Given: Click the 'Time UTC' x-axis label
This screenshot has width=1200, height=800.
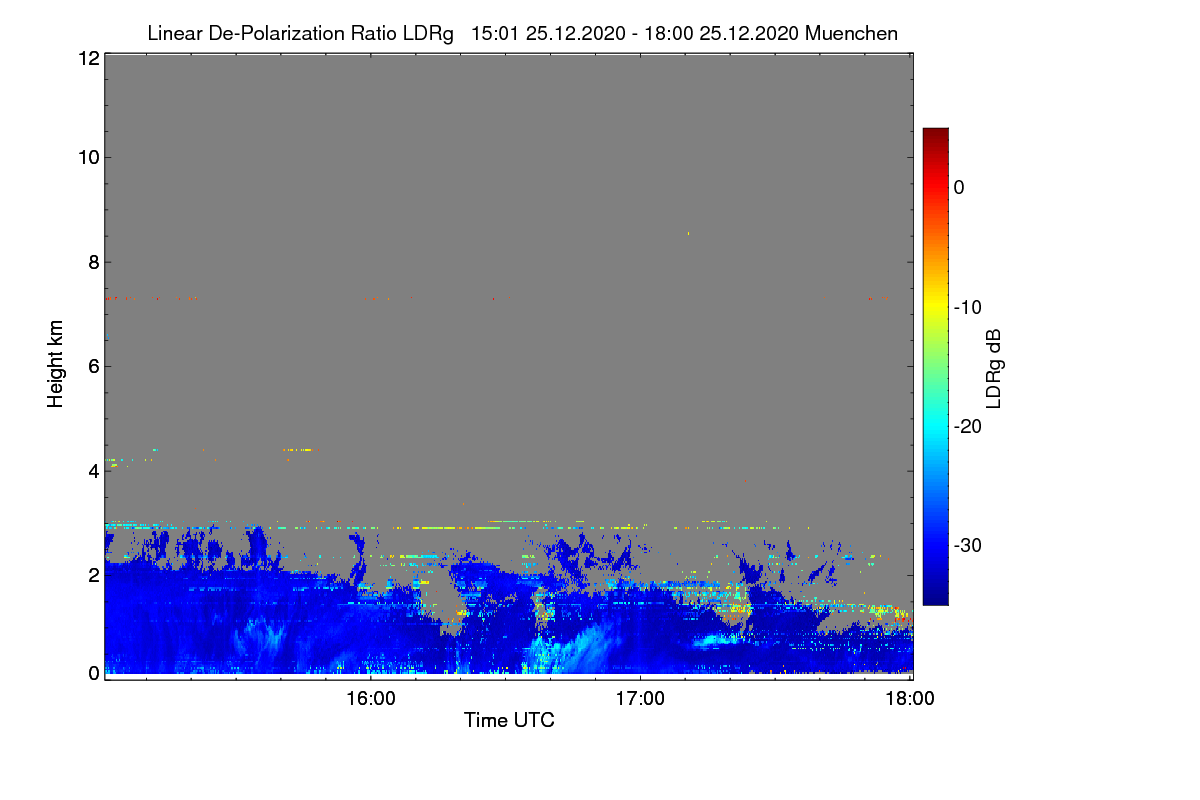Looking at the screenshot, I should tap(509, 720).
